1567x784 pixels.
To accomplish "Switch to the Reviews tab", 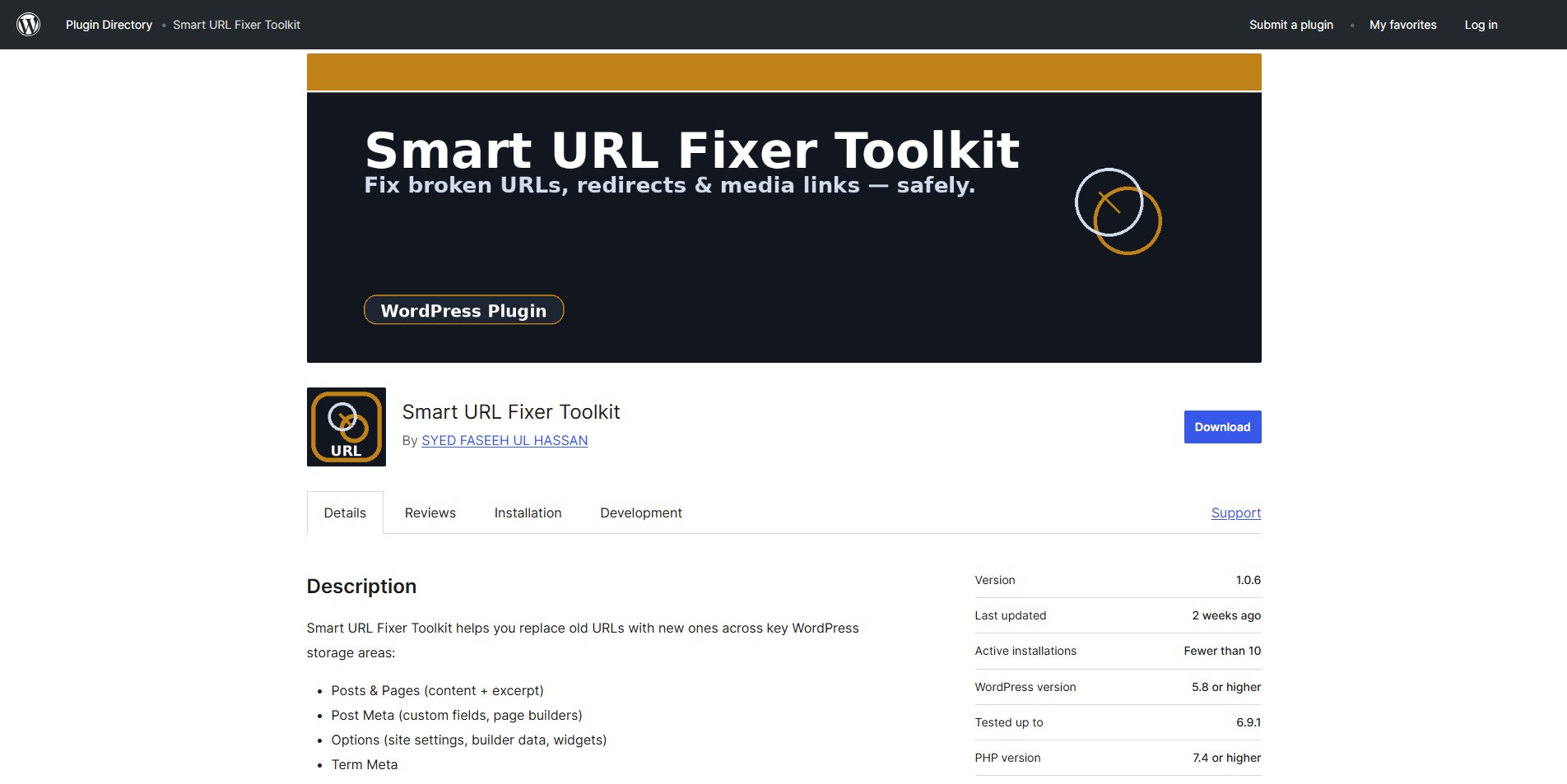I will pos(430,513).
